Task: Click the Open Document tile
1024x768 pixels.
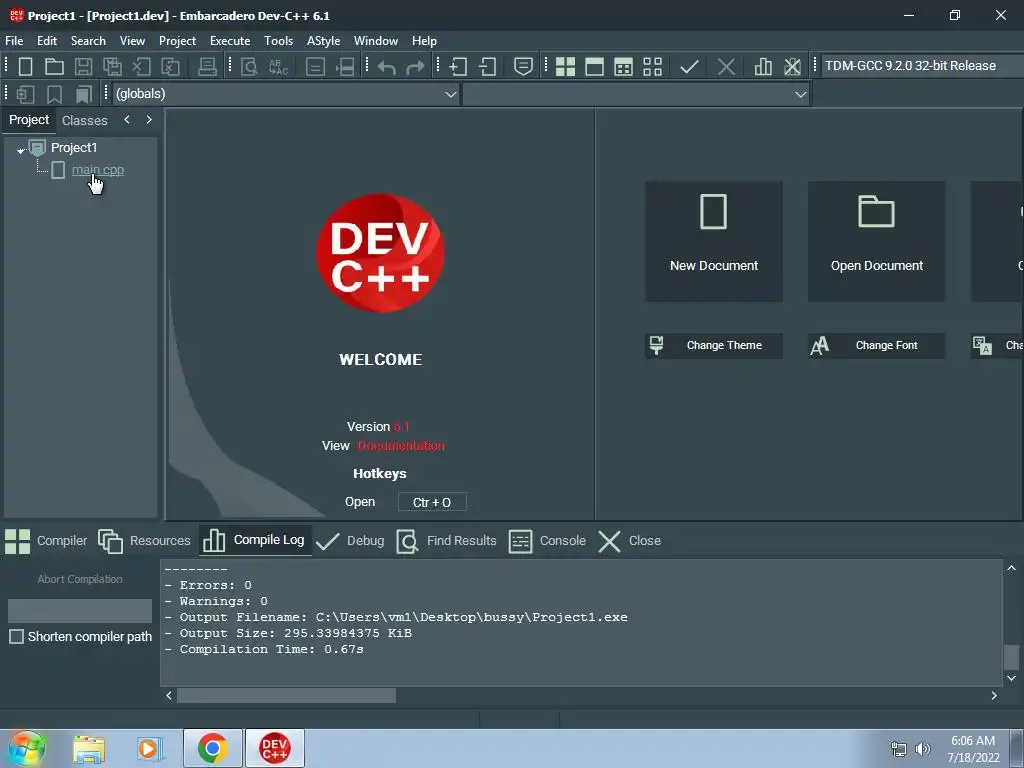Action: tap(876, 241)
